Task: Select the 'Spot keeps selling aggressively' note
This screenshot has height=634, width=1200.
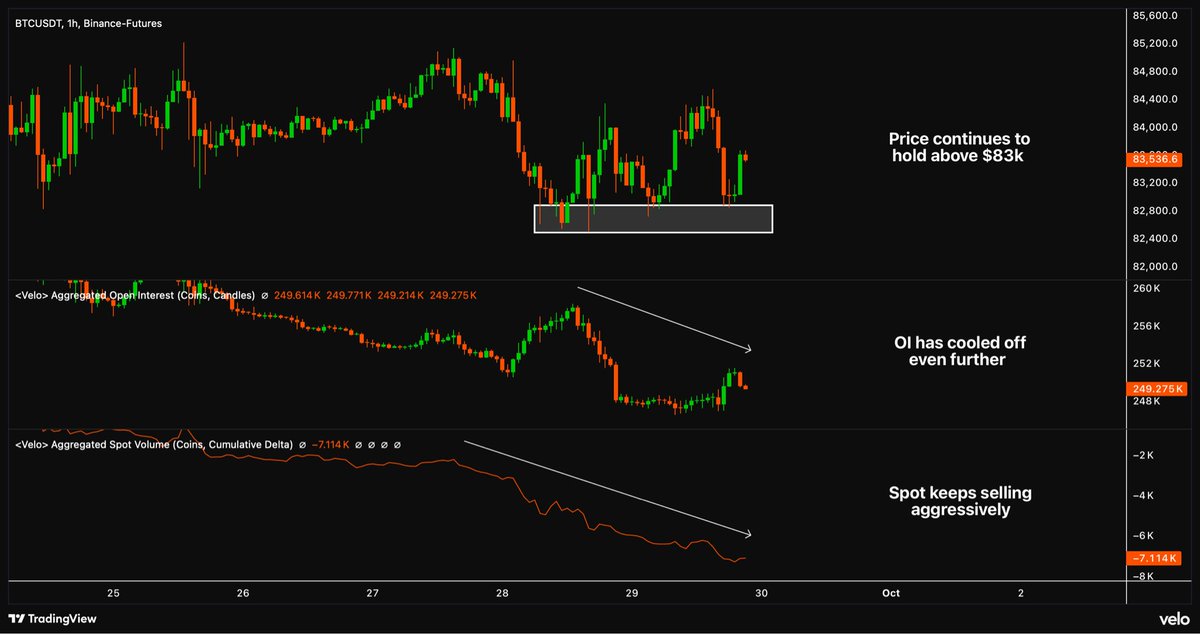Action: pyautogui.click(x=959, y=501)
